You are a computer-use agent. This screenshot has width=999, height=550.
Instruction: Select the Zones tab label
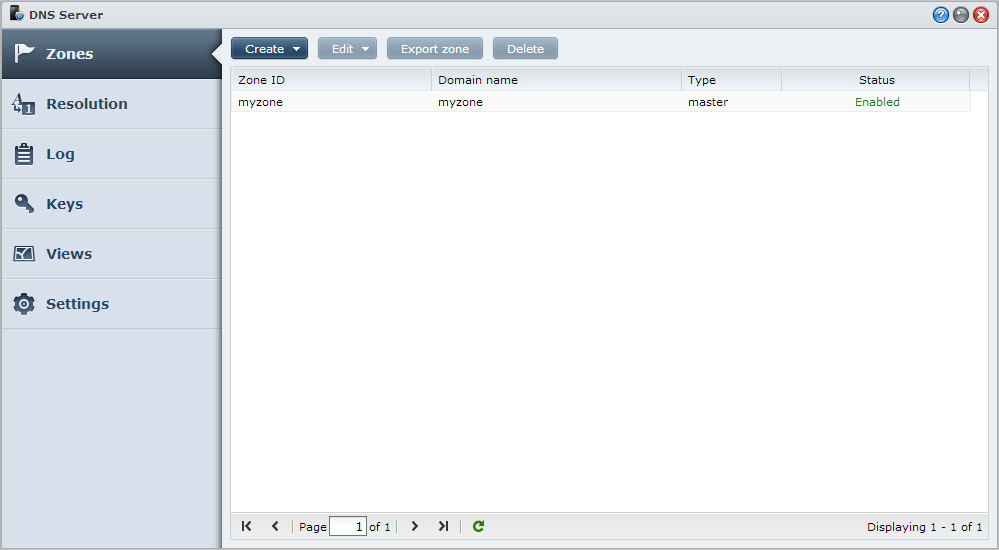69,54
